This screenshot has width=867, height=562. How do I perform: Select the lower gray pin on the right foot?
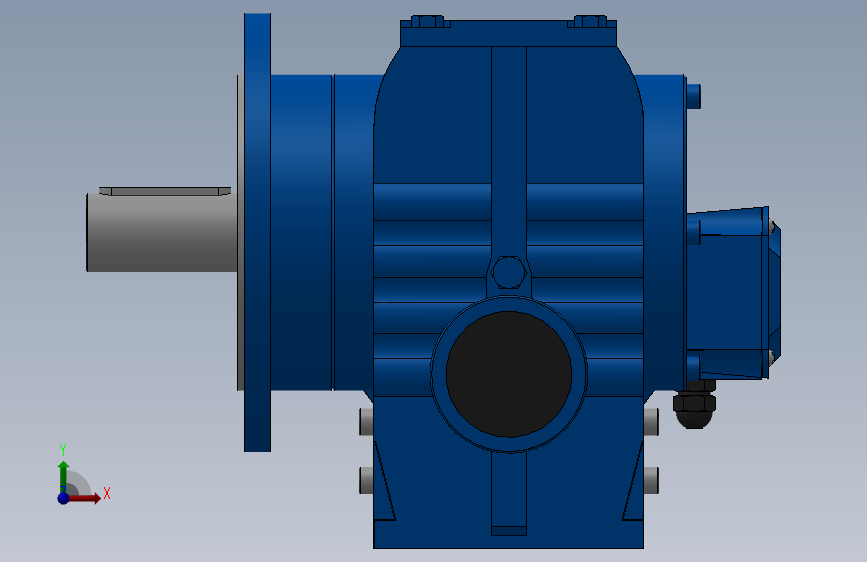[651, 480]
